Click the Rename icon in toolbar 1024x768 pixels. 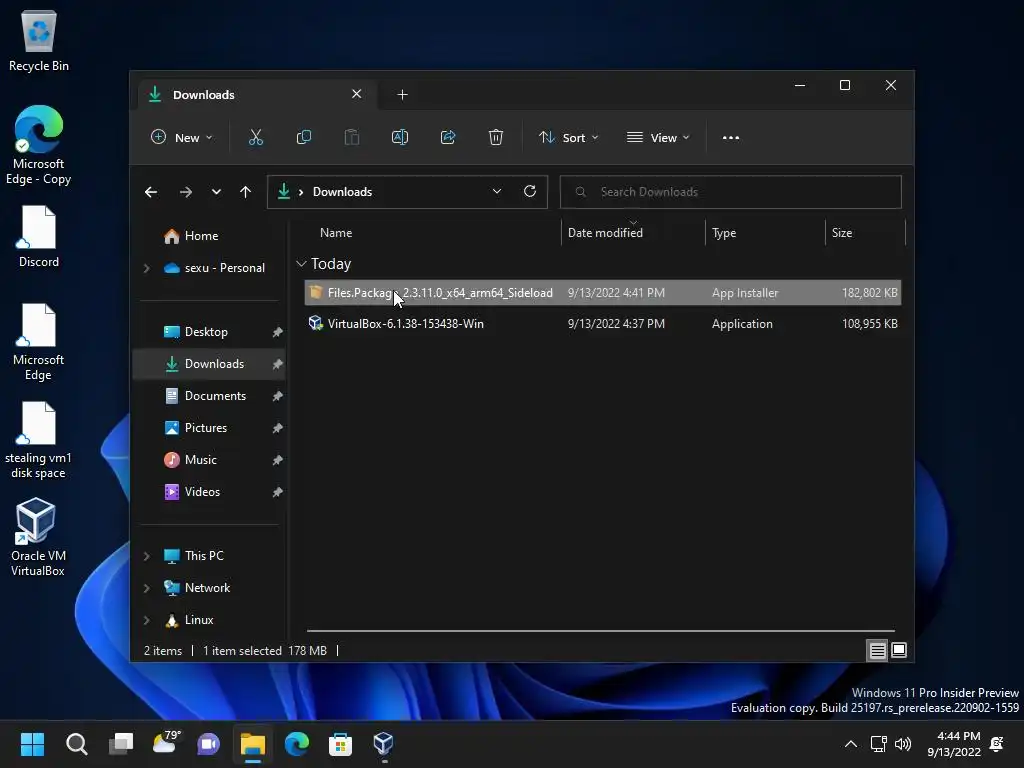[x=400, y=137]
